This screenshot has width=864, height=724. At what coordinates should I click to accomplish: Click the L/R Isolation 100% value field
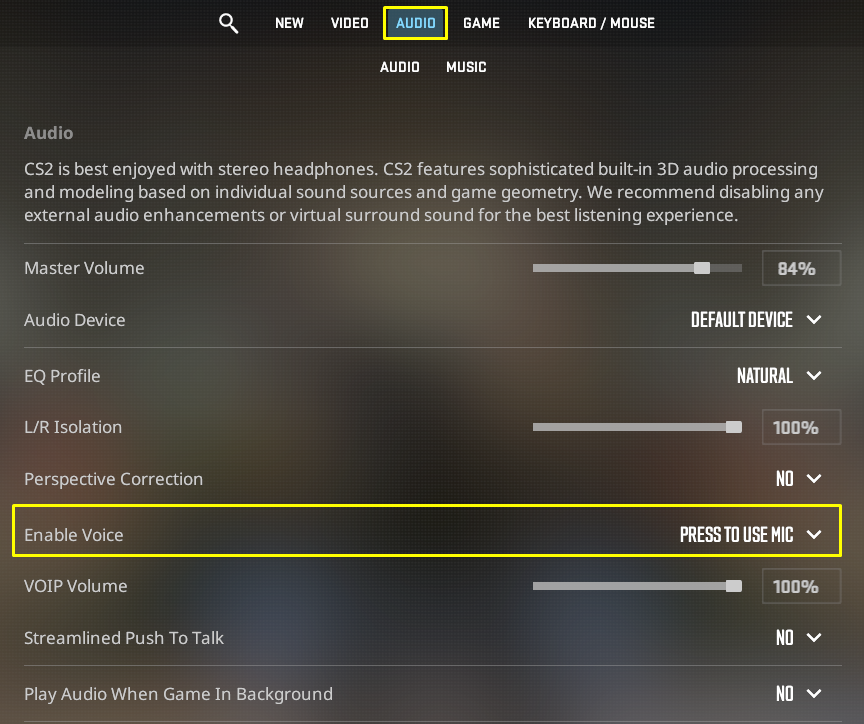(x=801, y=427)
